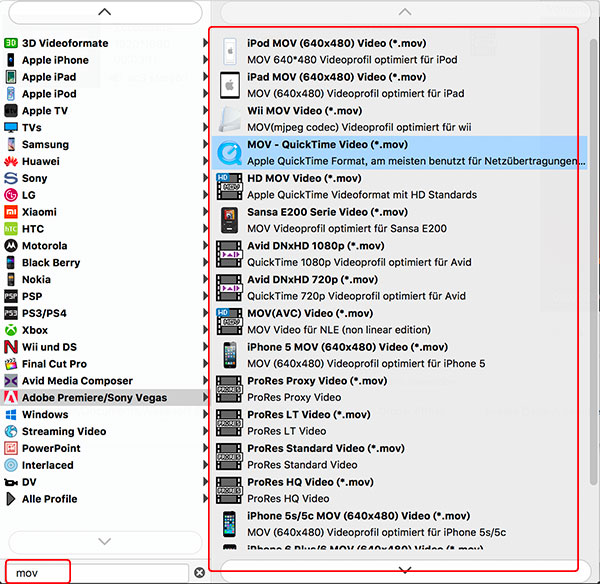This screenshot has height=584, width=600.
Task: Click the PowerPoint icon
Action: click(x=11, y=448)
